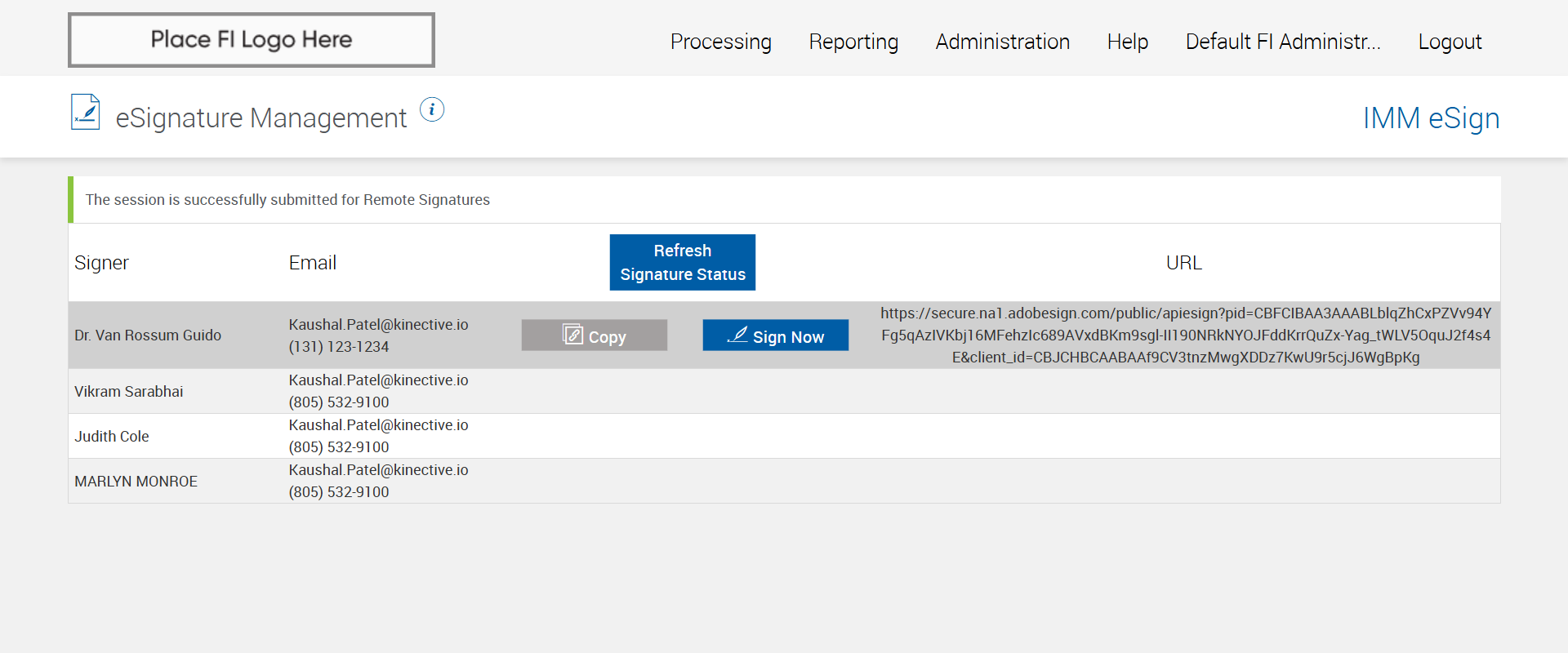Viewport: 1568px width, 653px height.
Task: Click the Email column header
Action: coord(312,263)
